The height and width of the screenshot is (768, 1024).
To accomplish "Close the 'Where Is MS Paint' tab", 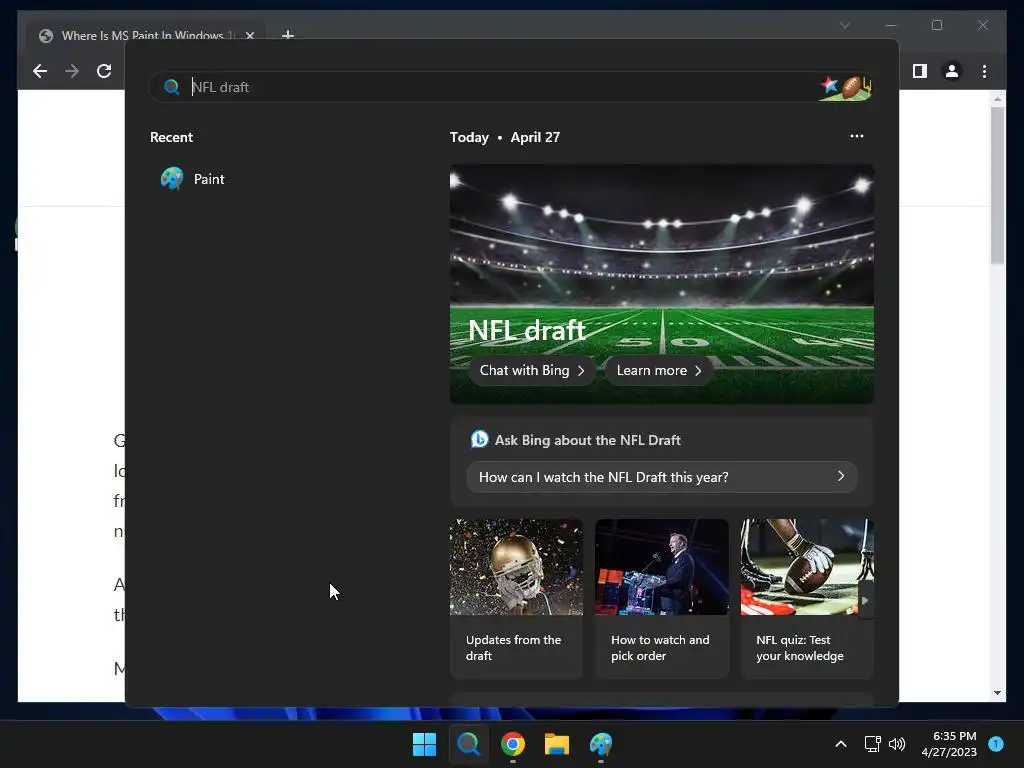I will 249,36.
